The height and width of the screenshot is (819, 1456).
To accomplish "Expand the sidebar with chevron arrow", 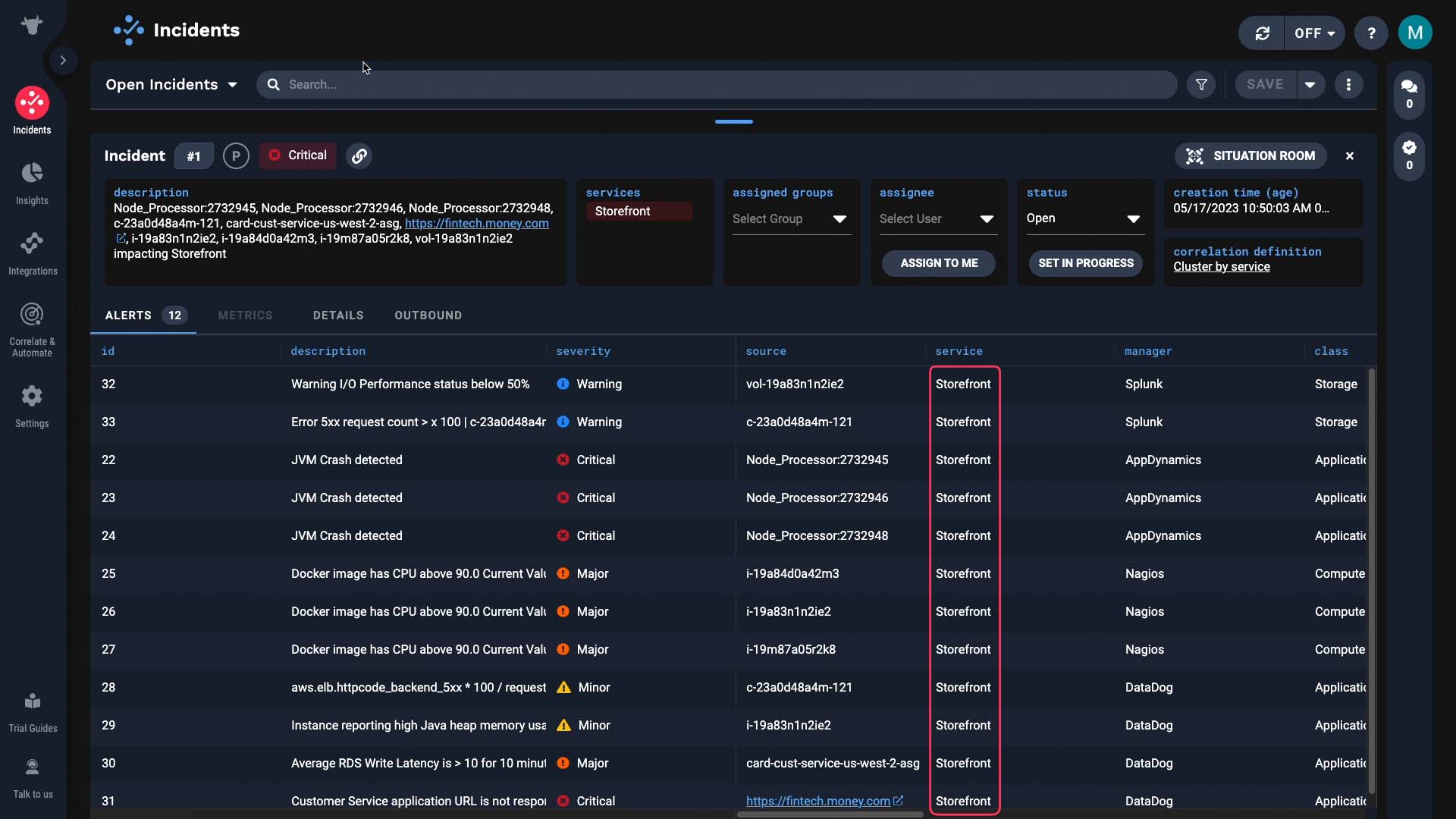I will tap(63, 60).
